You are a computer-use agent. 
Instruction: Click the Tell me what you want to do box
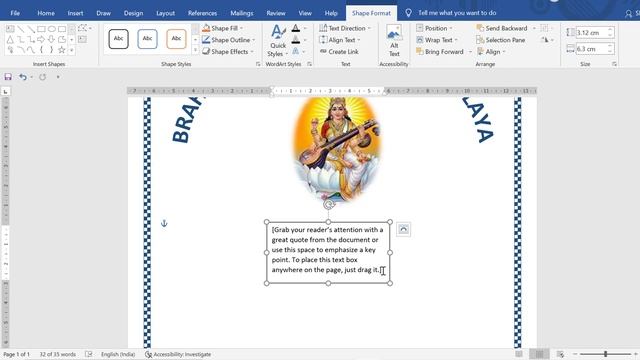(x=457, y=13)
